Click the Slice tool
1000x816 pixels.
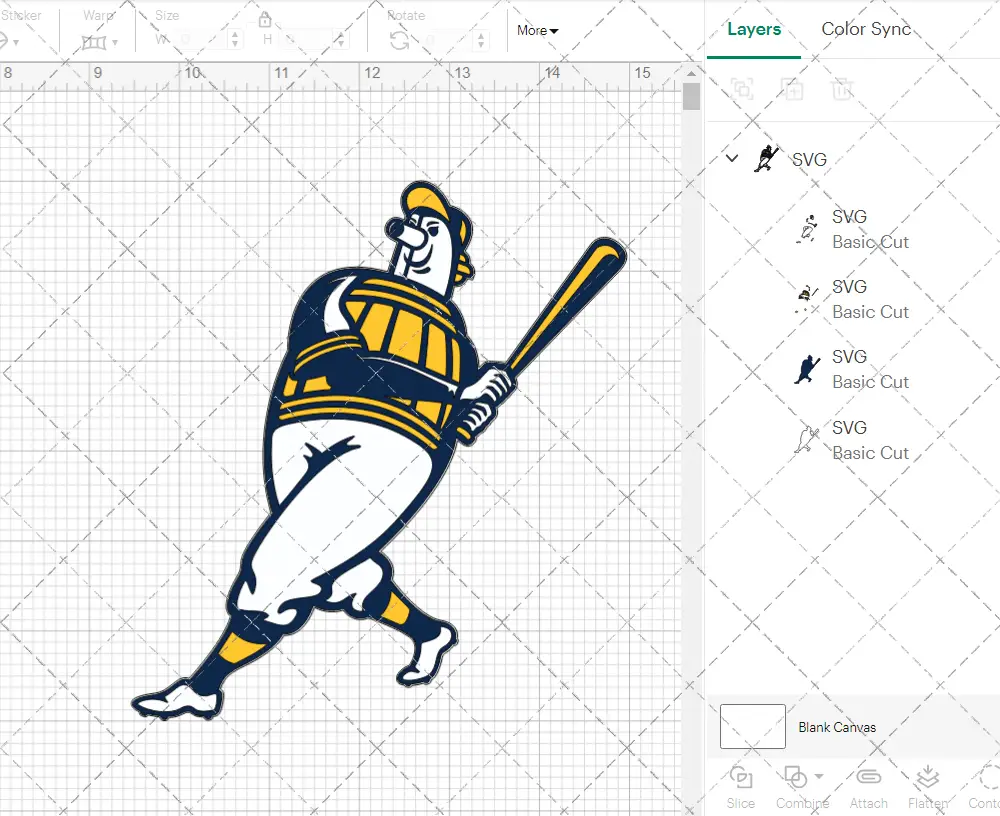click(740, 787)
